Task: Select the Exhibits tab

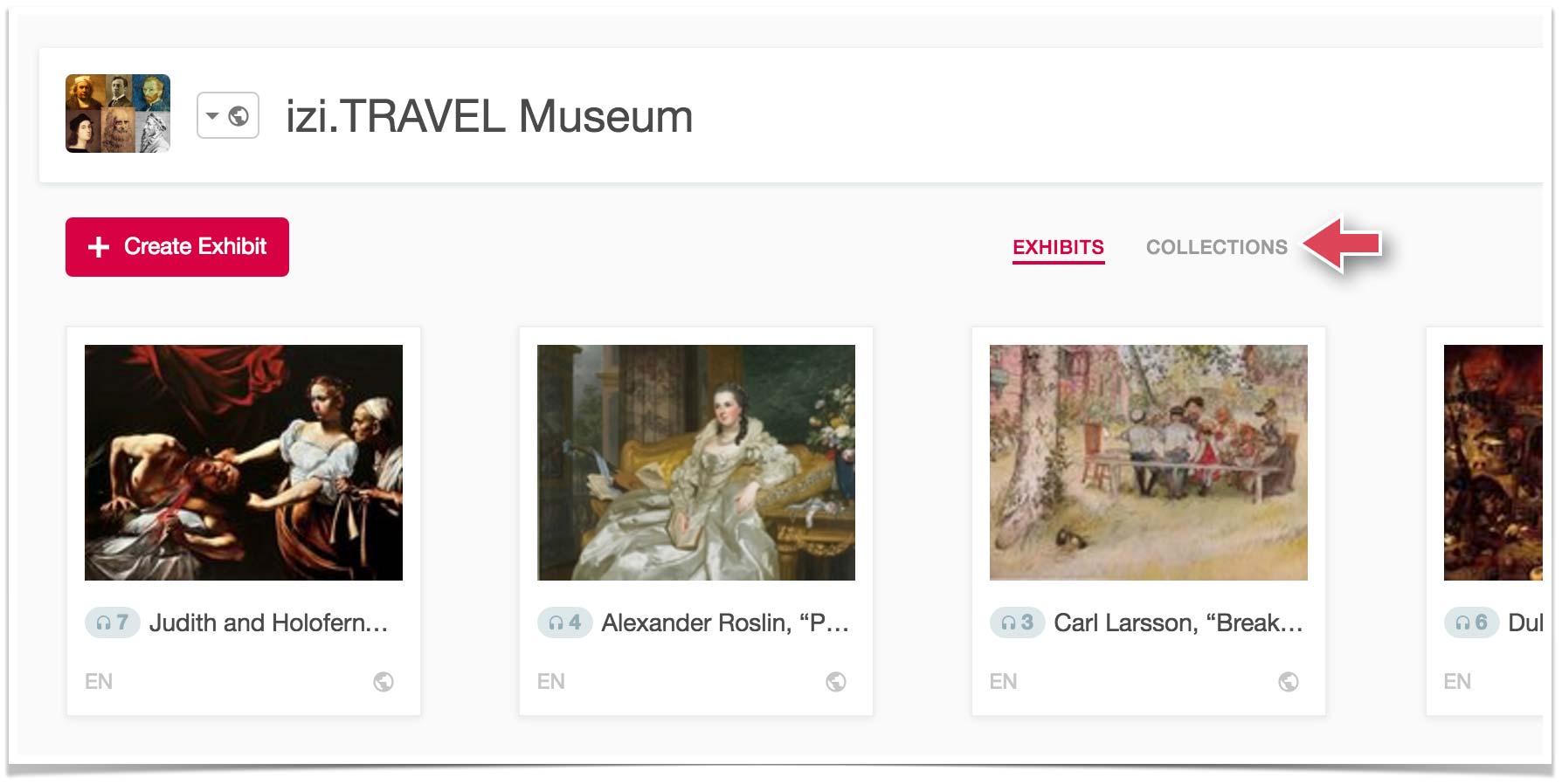Action: (1058, 247)
